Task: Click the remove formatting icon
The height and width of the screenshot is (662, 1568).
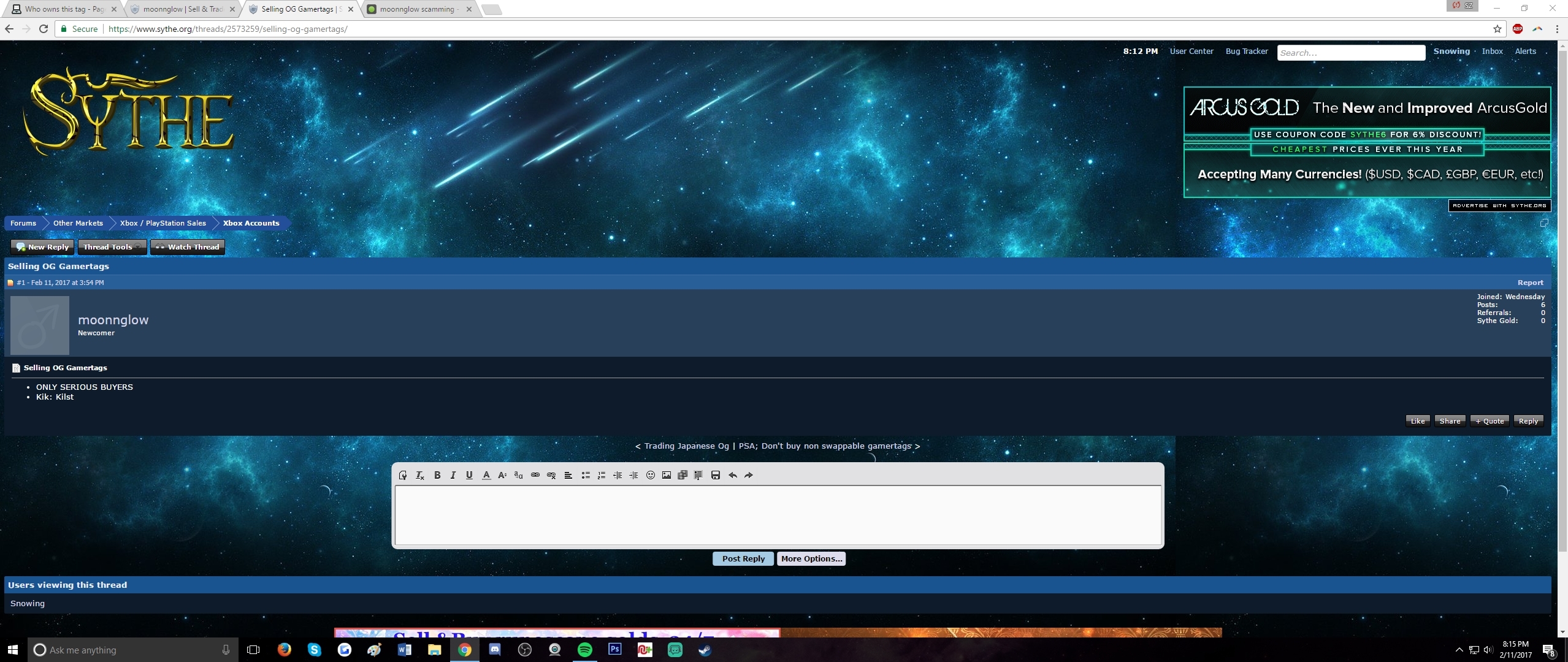Action: [x=420, y=475]
